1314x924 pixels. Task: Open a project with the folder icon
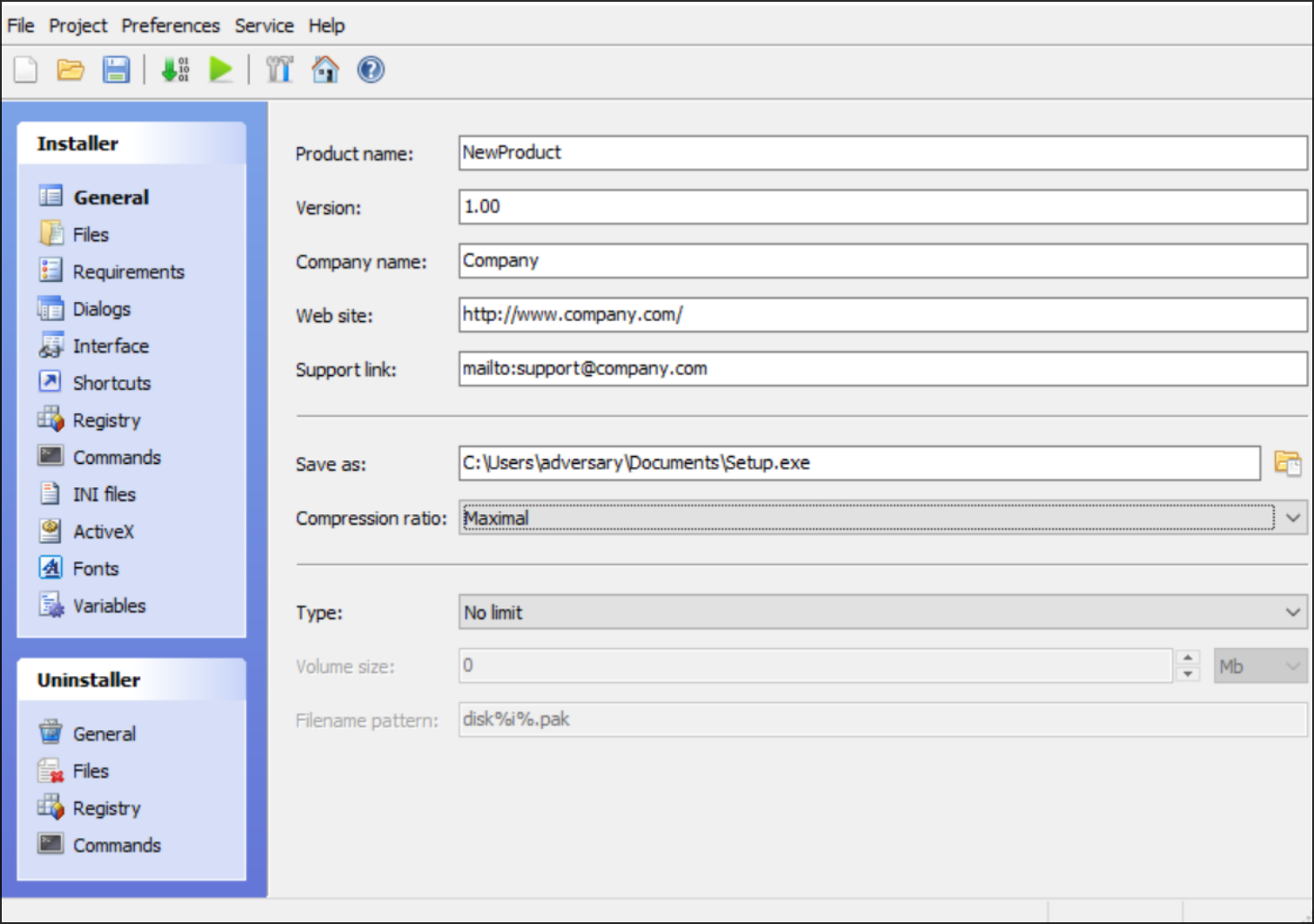70,70
